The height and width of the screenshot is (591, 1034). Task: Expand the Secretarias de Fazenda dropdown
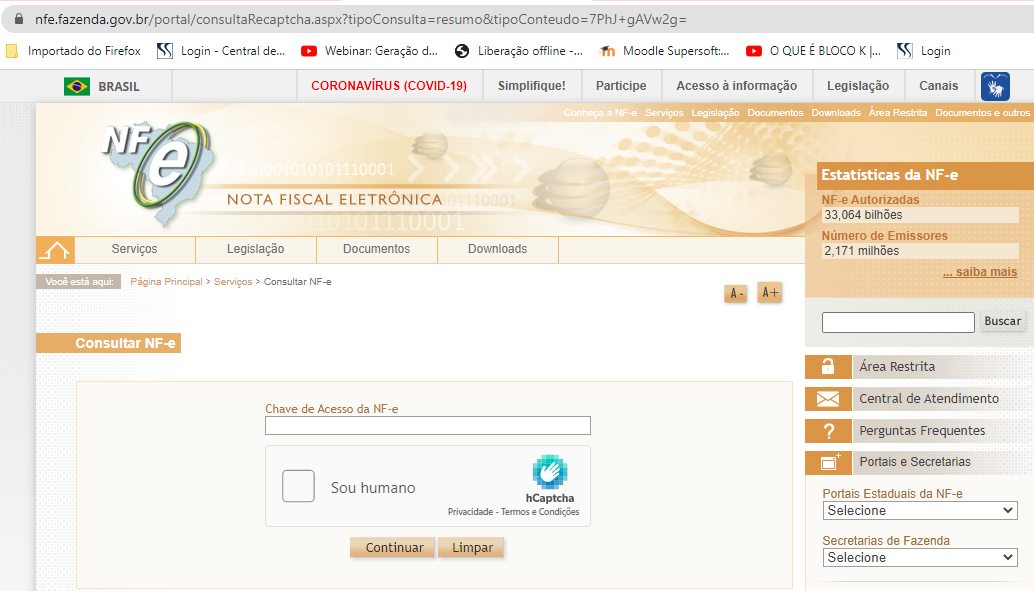click(920, 557)
